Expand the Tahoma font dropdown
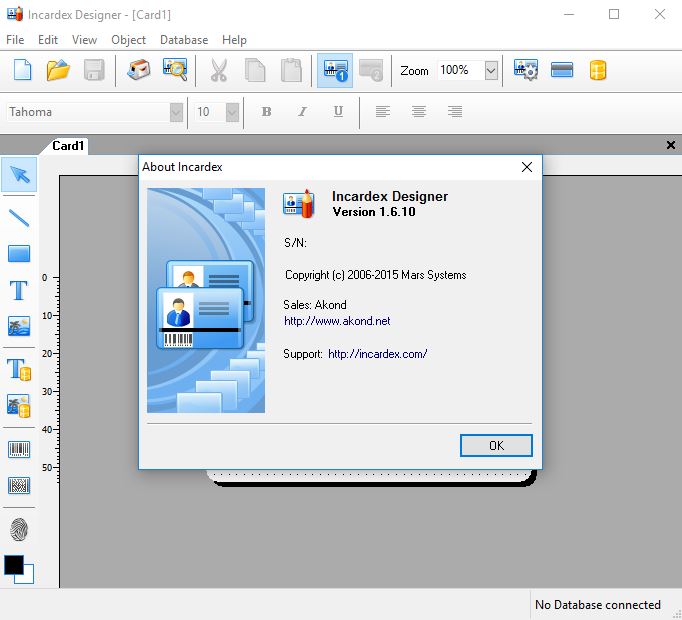682x620 pixels. point(176,113)
